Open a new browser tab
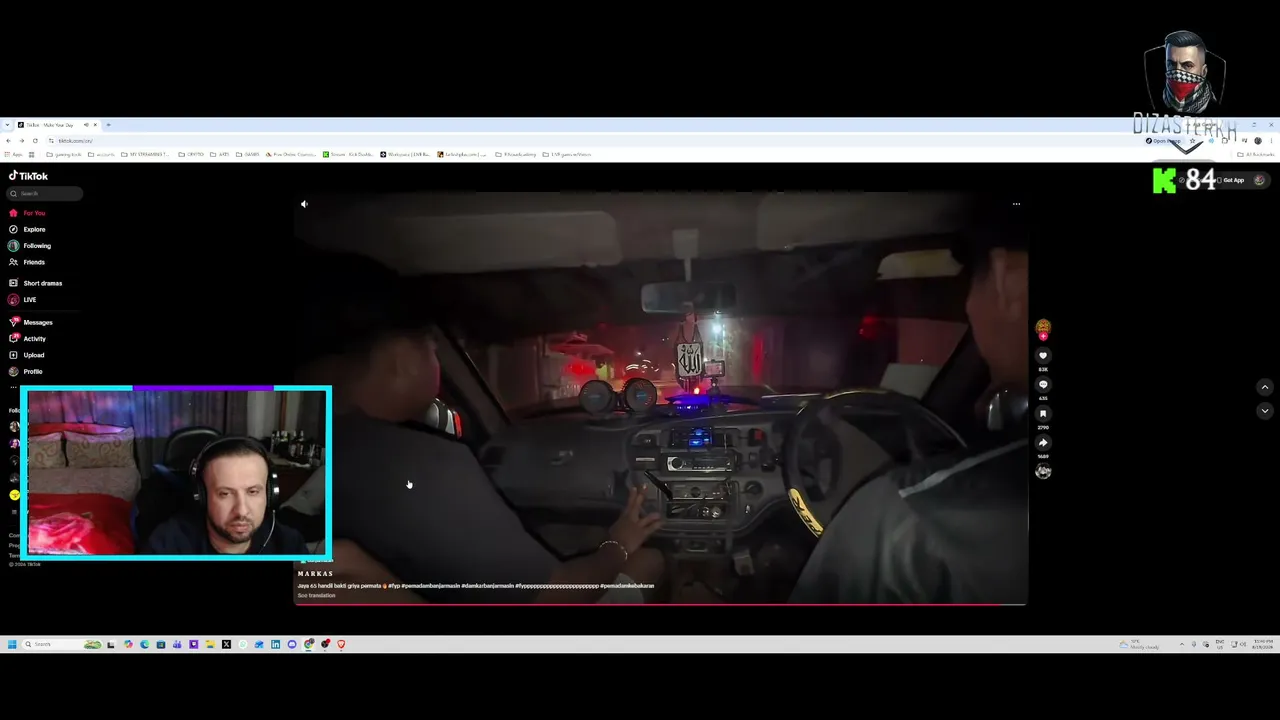1280x720 pixels. (108, 125)
